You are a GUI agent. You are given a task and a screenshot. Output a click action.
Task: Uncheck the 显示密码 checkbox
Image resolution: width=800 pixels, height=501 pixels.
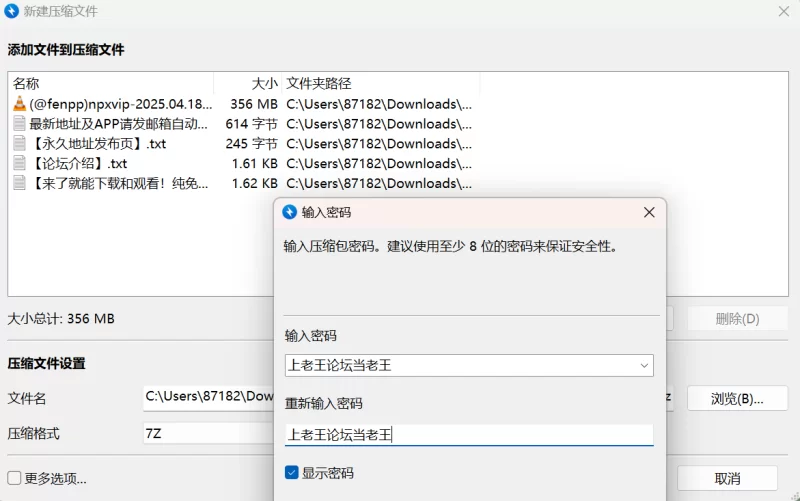[291, 473]
